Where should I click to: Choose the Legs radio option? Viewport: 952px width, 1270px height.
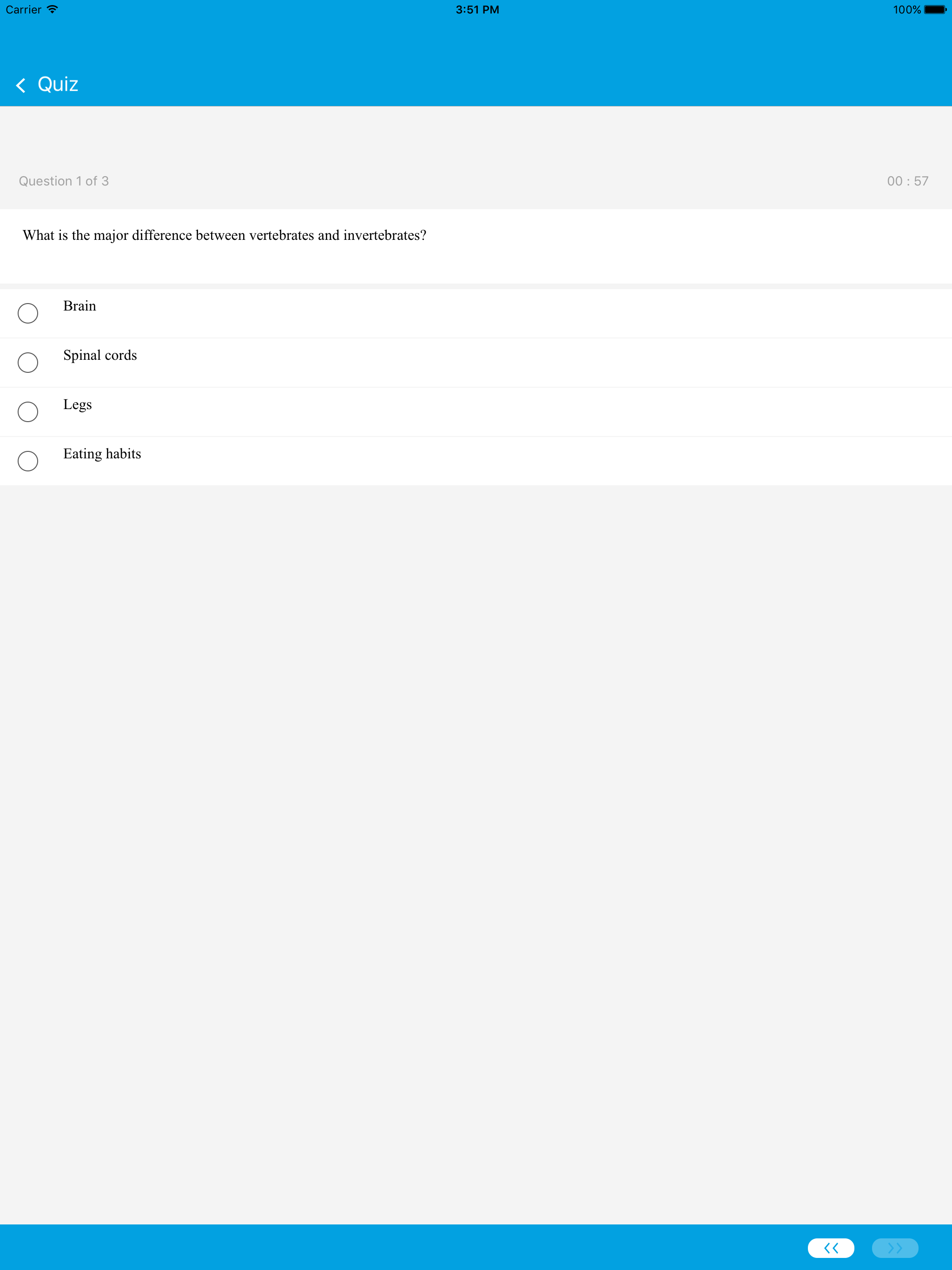click(x=28, y=412)
